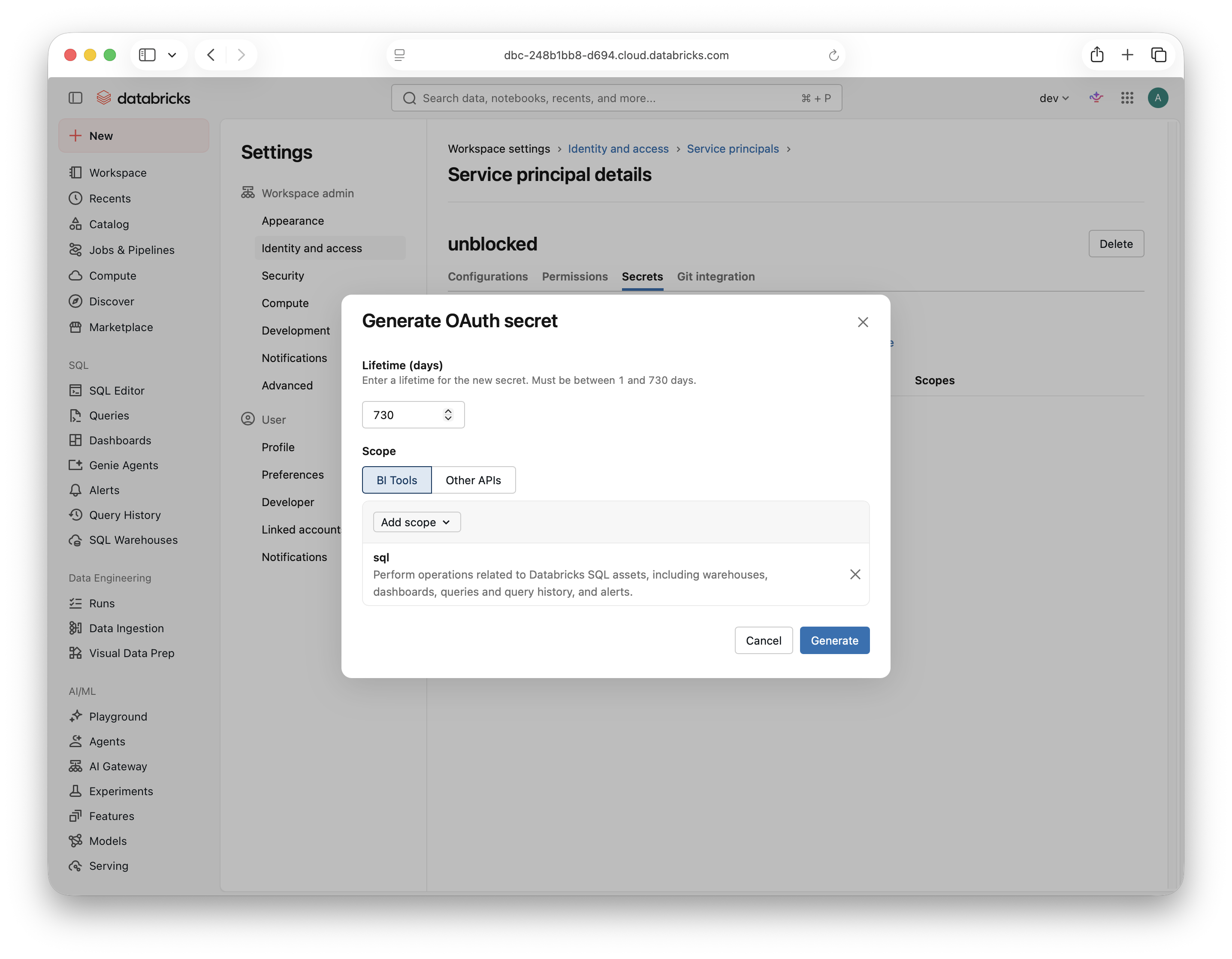Image resolution: width=1232 pixels, height=959 pixels.
Task: Switch to the Configurations tab
Action: (x=487, y=276)
